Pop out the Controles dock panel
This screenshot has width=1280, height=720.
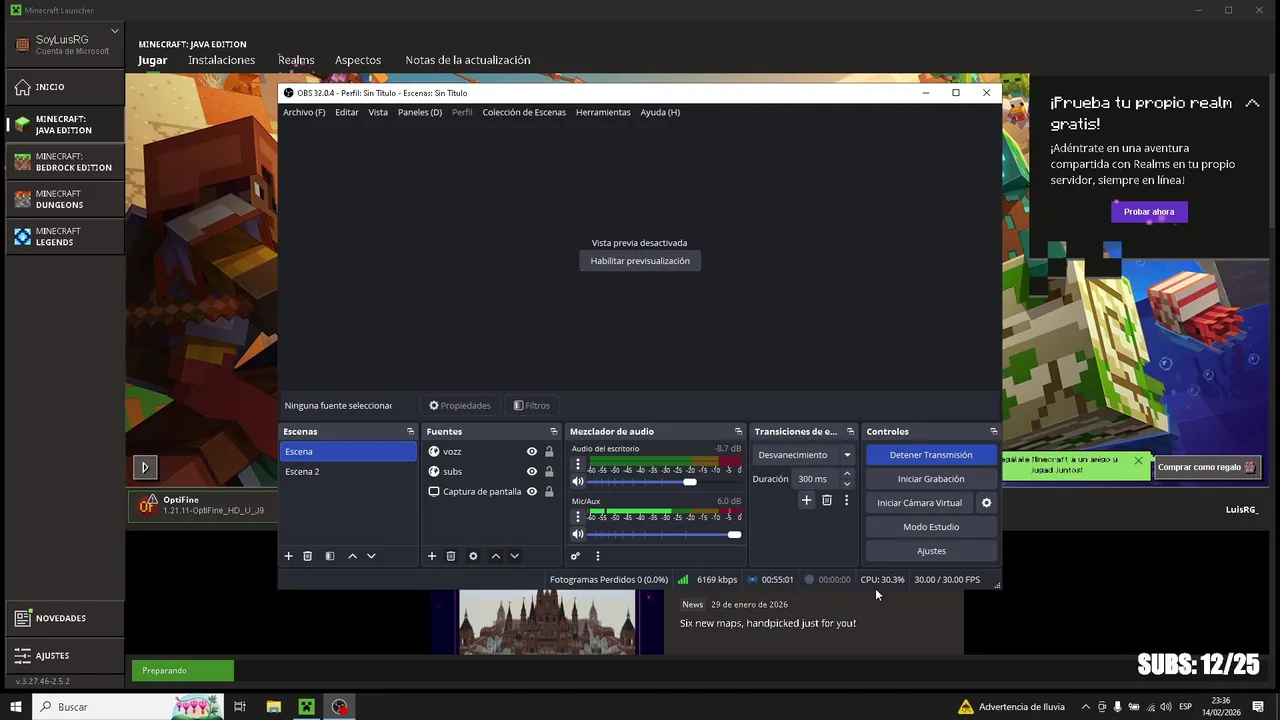(993, 431)
